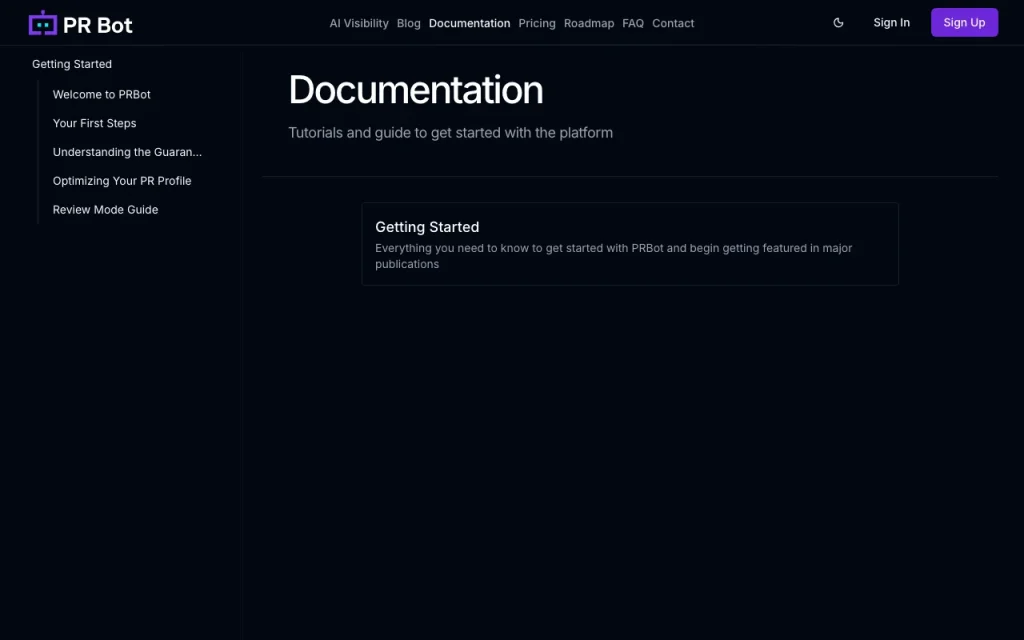Click the purple Sign Up button
Viewport: 1024px width, 640px height.
(x=965, y=23)
